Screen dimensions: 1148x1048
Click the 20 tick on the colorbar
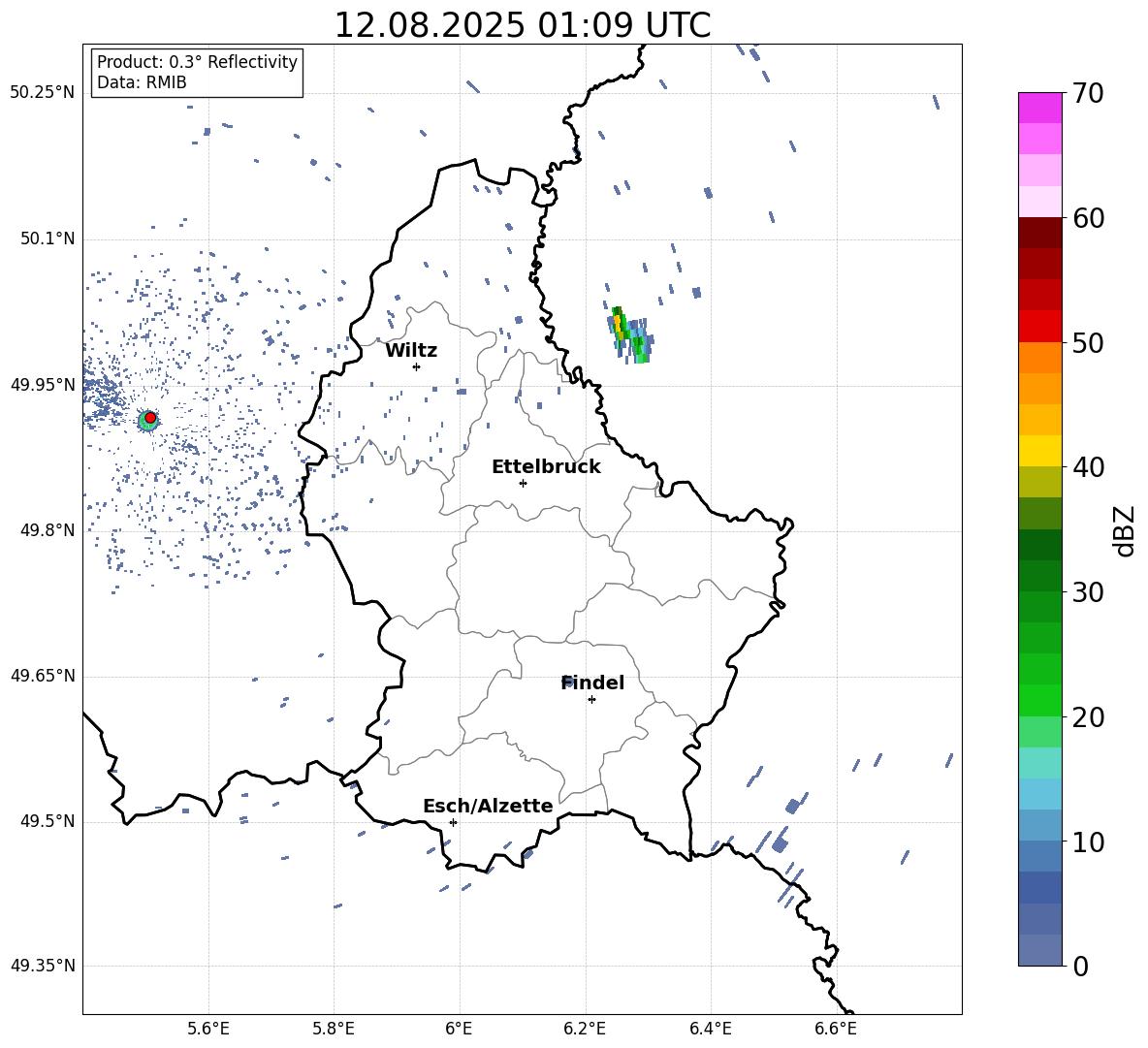[x=1088, y=716]
